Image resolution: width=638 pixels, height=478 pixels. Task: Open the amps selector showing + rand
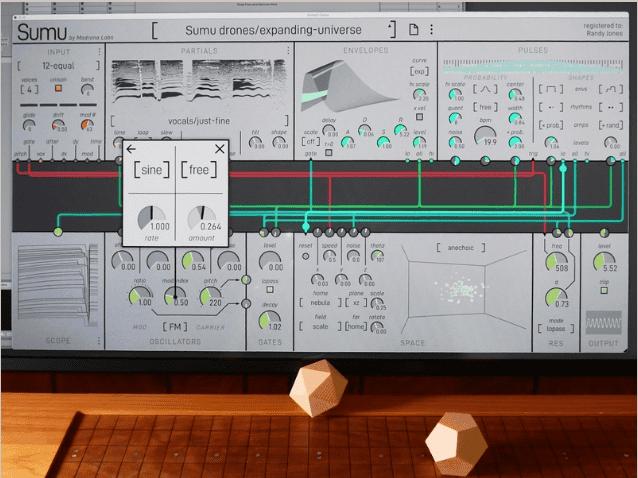pyautogui.click(x=611, y=125)
